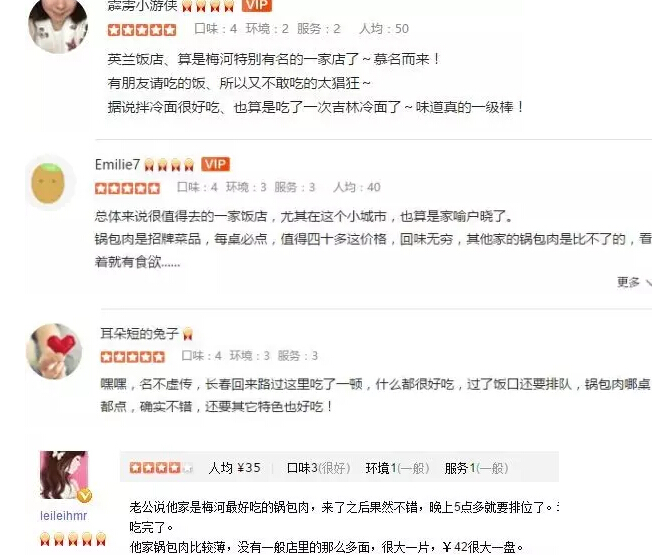Click the verified V badge on leileihmr's avatar
The image size is (652, 555).
[x=84, y=495]
